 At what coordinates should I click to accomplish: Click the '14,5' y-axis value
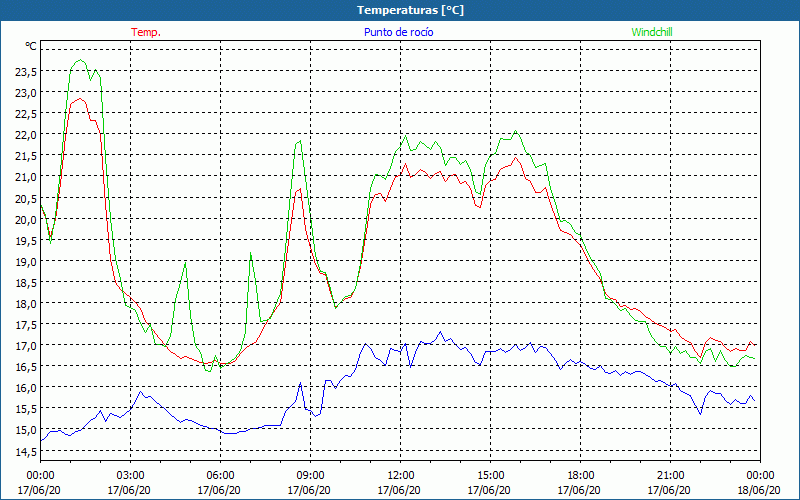26,452
